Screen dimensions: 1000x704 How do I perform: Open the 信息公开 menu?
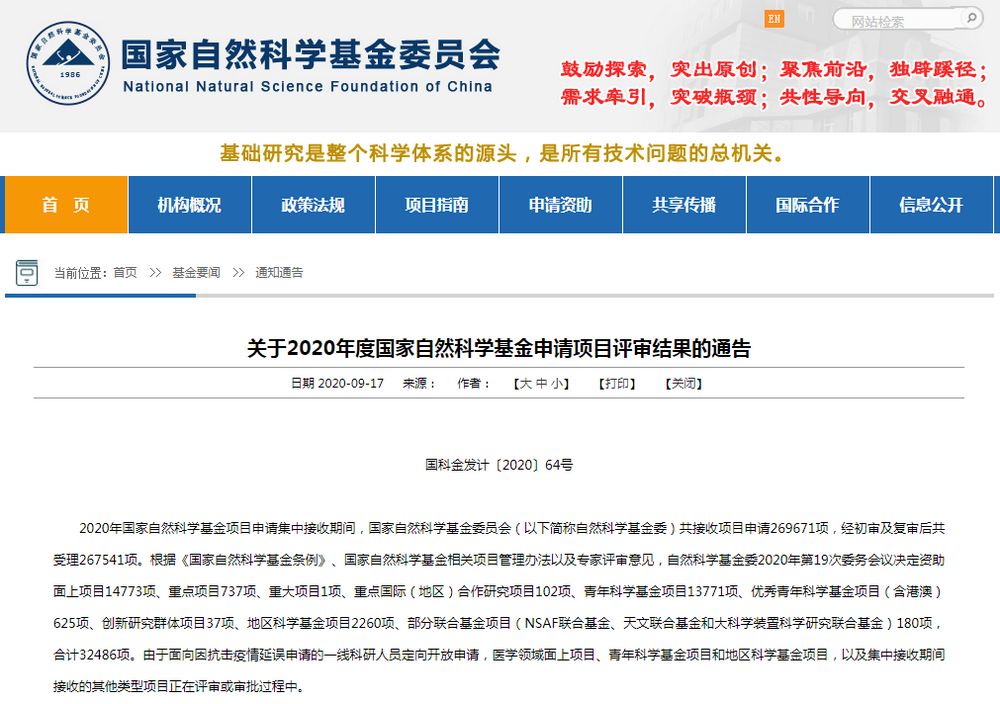931,205
